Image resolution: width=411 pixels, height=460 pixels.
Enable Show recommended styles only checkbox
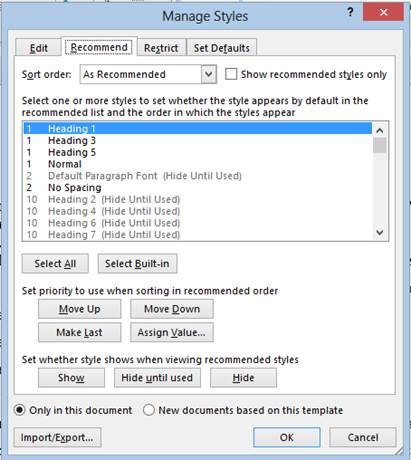[231, 74]
